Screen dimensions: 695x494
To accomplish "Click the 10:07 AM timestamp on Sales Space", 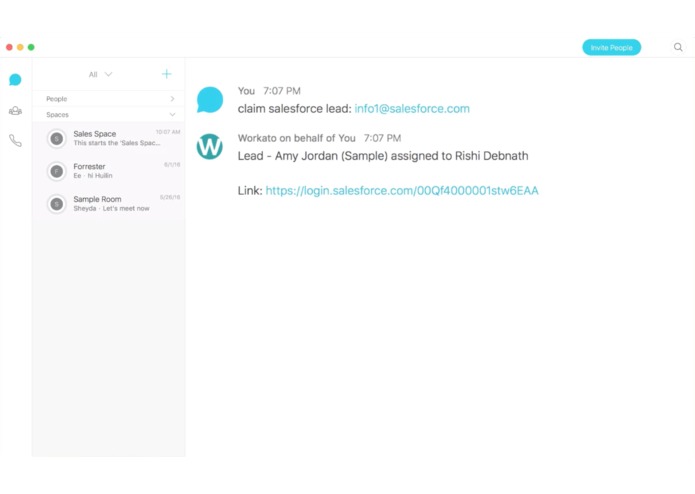I will coord(168,132).
